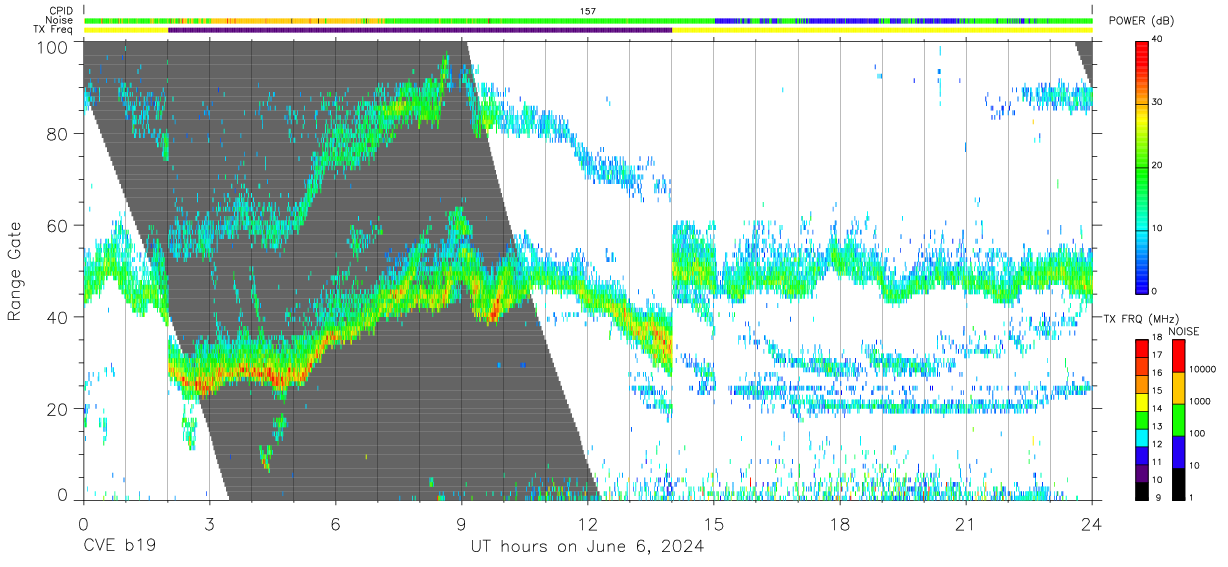
Task: Click the '6' hour tick on the time axis
Action: (x=336, y=523)
